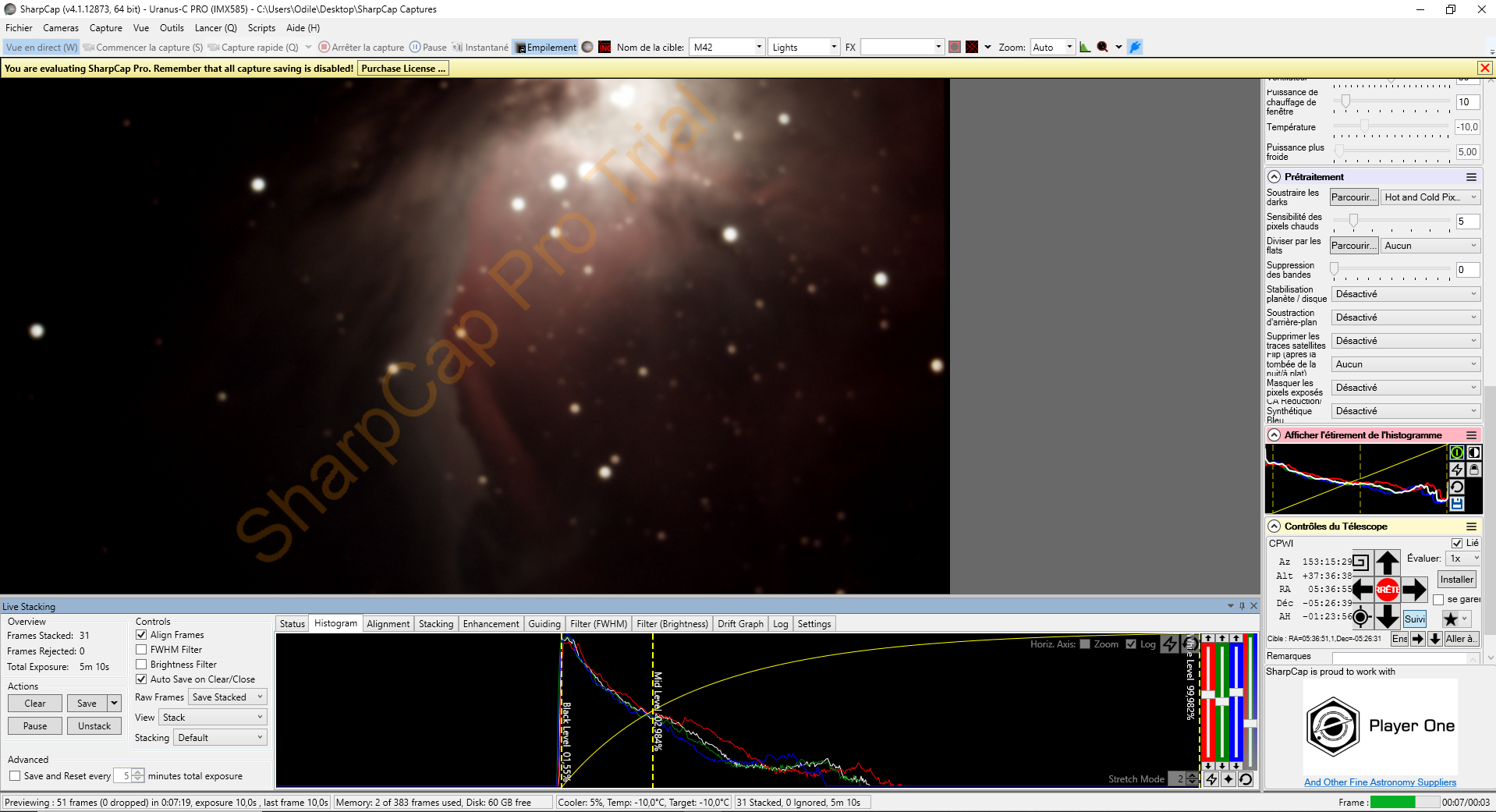
Task: Open the Hot and Cold Pixels dropdown
Action: [x=1430, y=197]
